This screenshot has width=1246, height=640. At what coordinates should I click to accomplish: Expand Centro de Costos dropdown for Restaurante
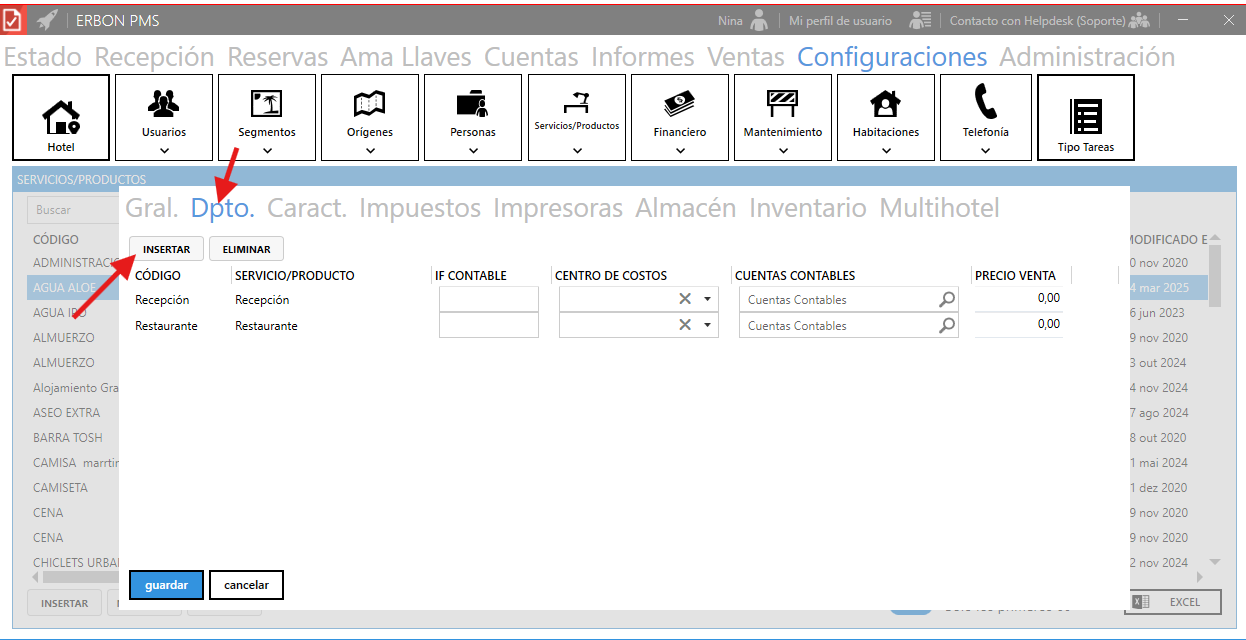pyautogui.click(x=707, y=325)
